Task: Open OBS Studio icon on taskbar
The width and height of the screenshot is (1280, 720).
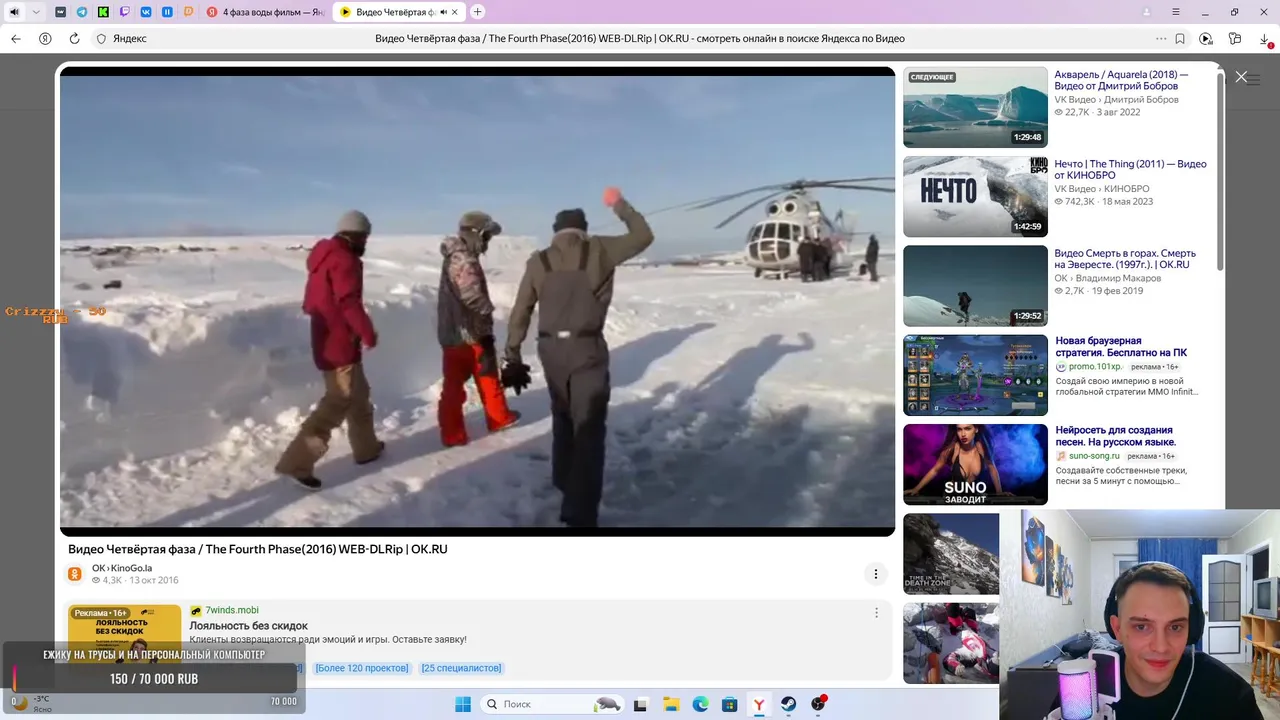Action: point(819,704)
